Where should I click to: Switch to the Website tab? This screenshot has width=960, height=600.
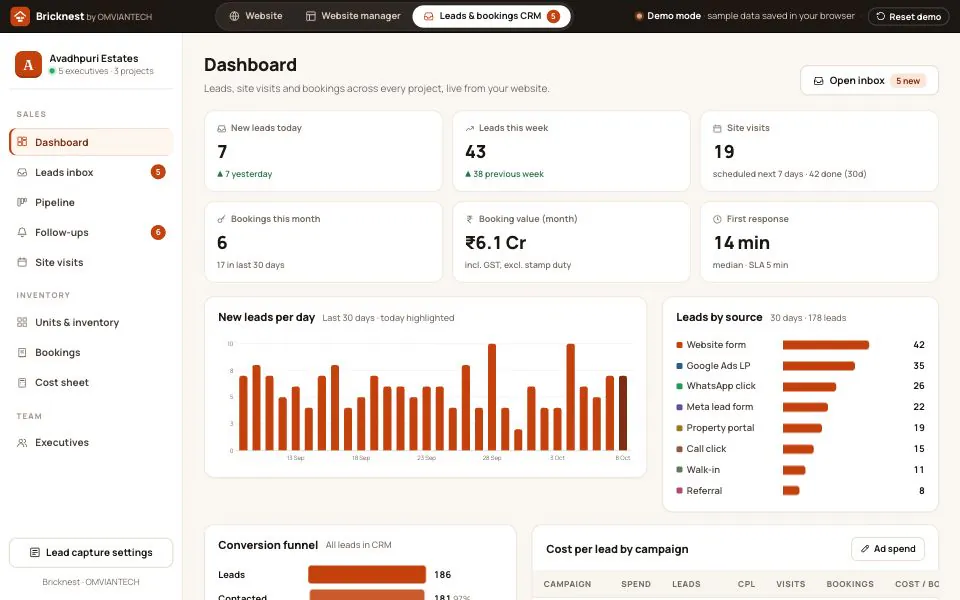coord(256,16)
